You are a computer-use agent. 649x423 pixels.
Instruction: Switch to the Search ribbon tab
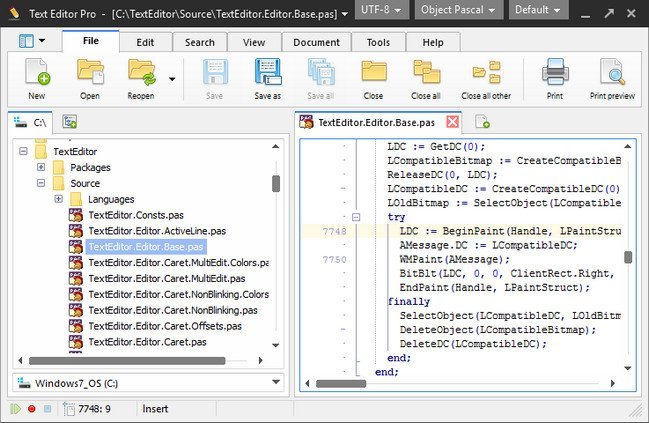pos(200,43)
